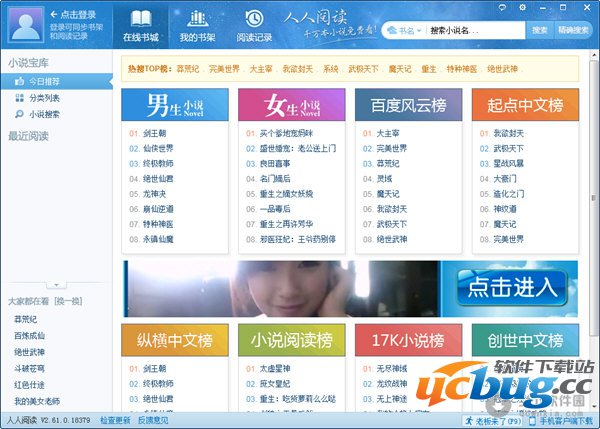The height and width of the screenshot is (429, 600).
Task: Click the 精确搜索 exact search button
Action: 574,30
